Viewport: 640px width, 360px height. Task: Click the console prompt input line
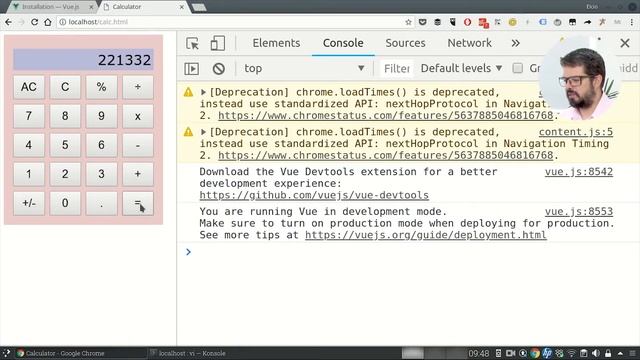[408, 252]
